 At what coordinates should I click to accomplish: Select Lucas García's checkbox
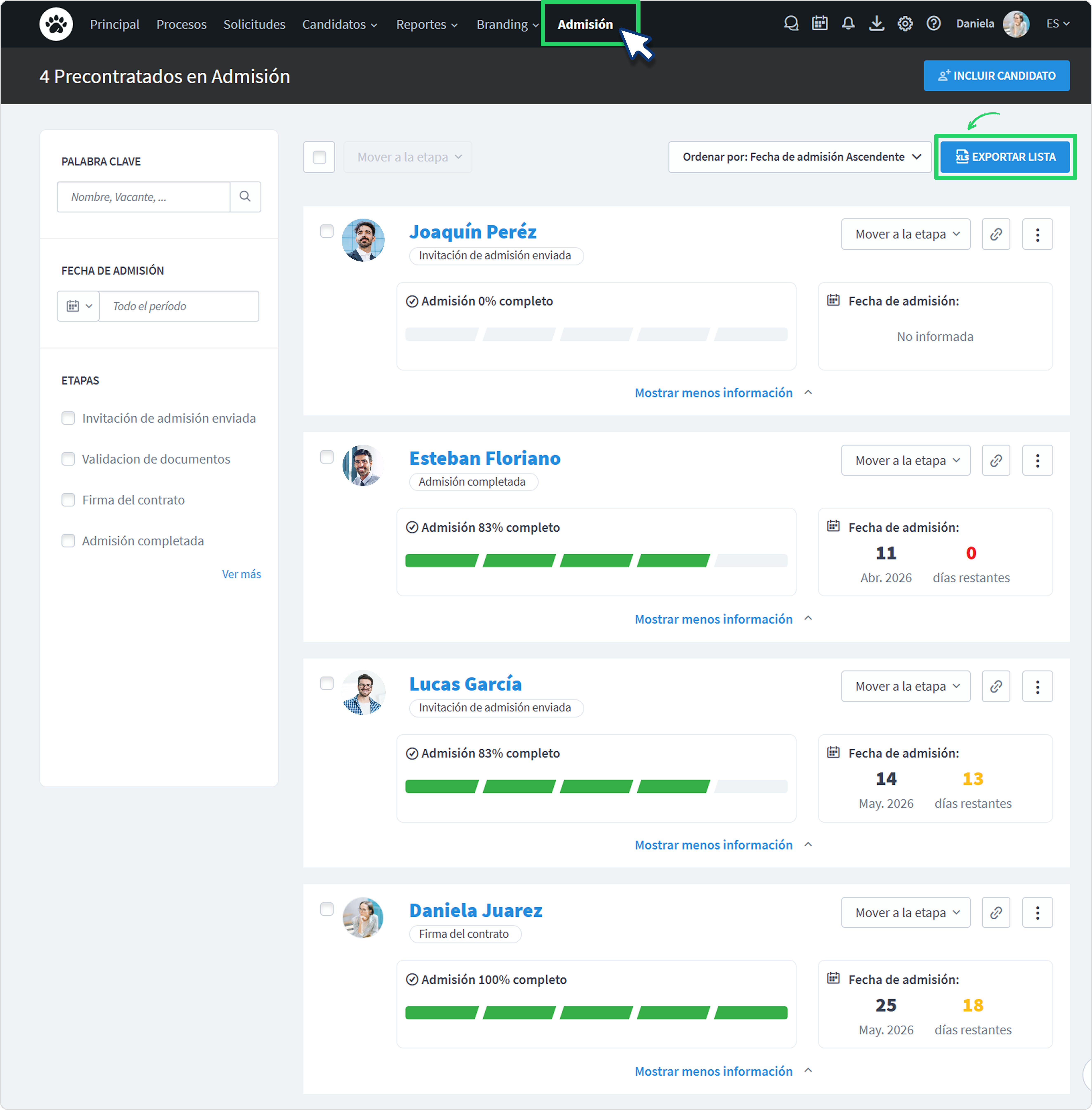tap(327, 683)
